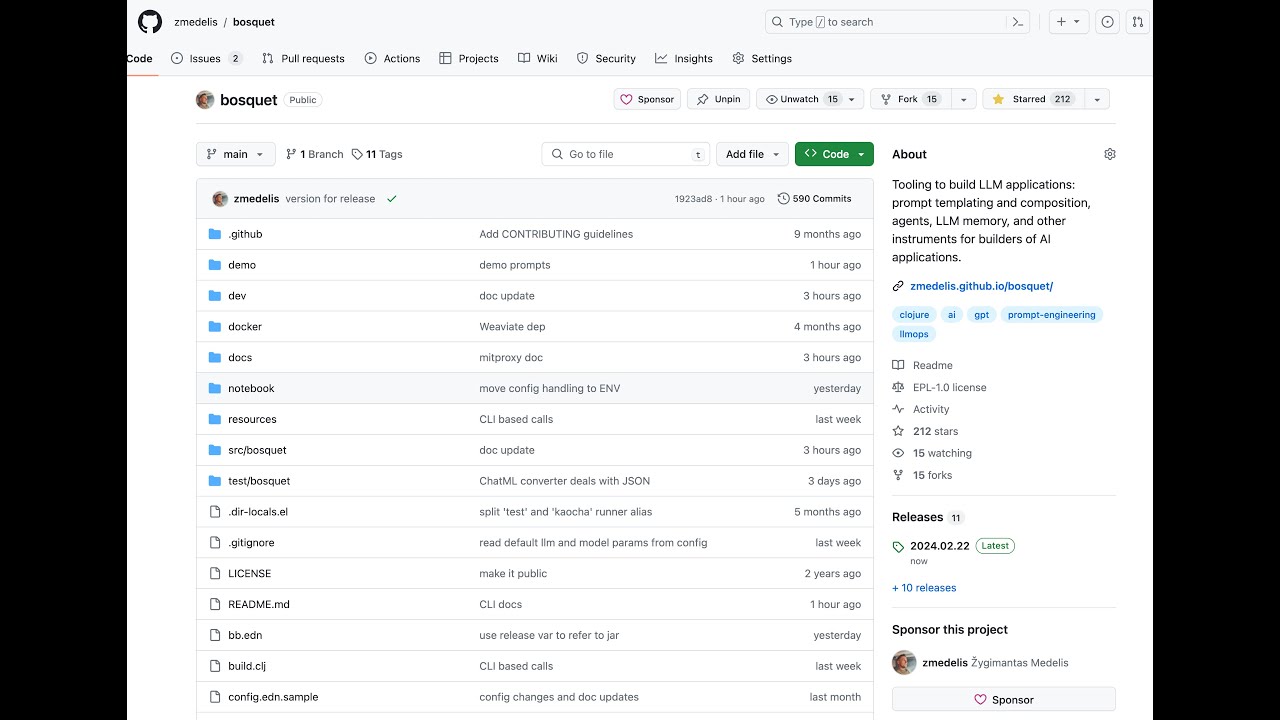The height and width of the screenshot is (720, 1280).
Task: Click the GitHub octocat logo
Action: [150, 22]
